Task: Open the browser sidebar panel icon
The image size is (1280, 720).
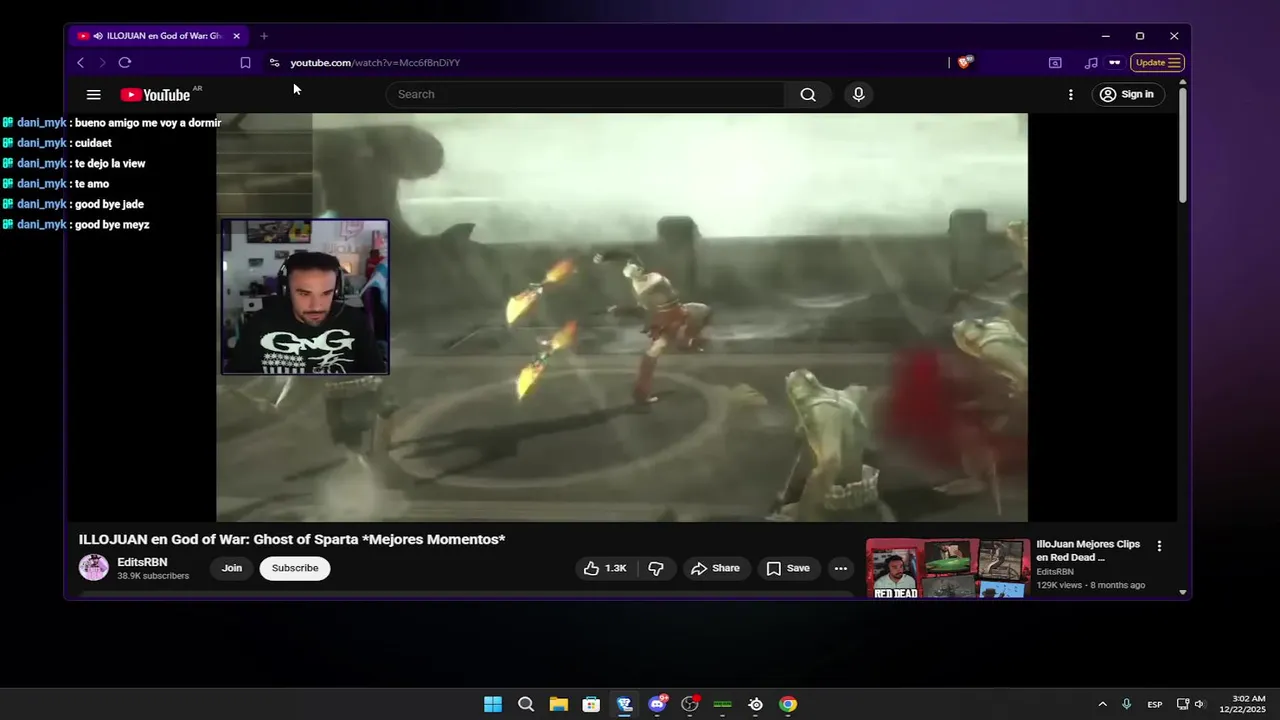Action: 1055,63
